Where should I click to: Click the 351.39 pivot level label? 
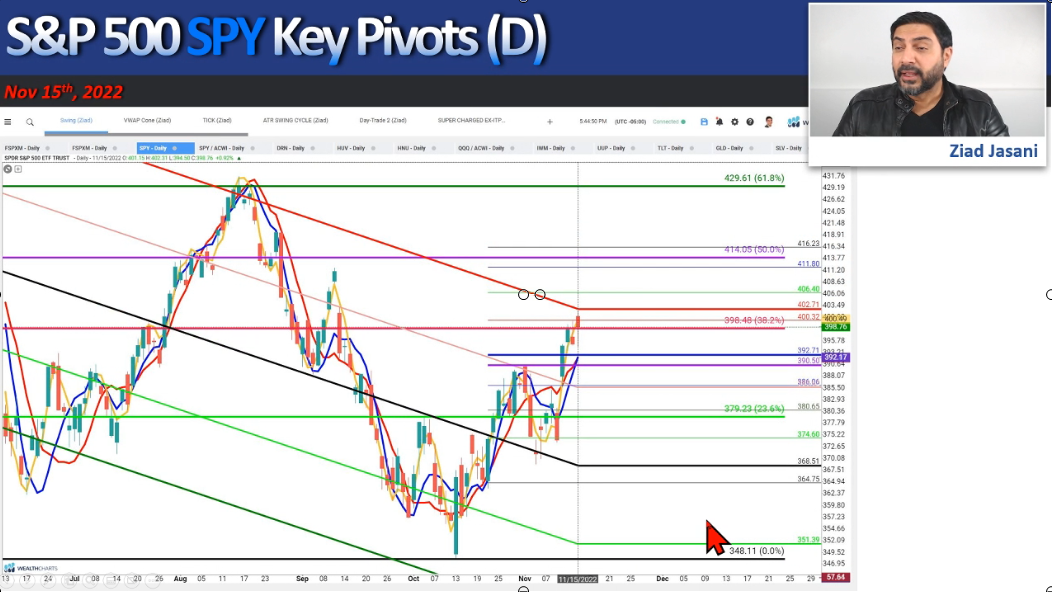[808, 540]
